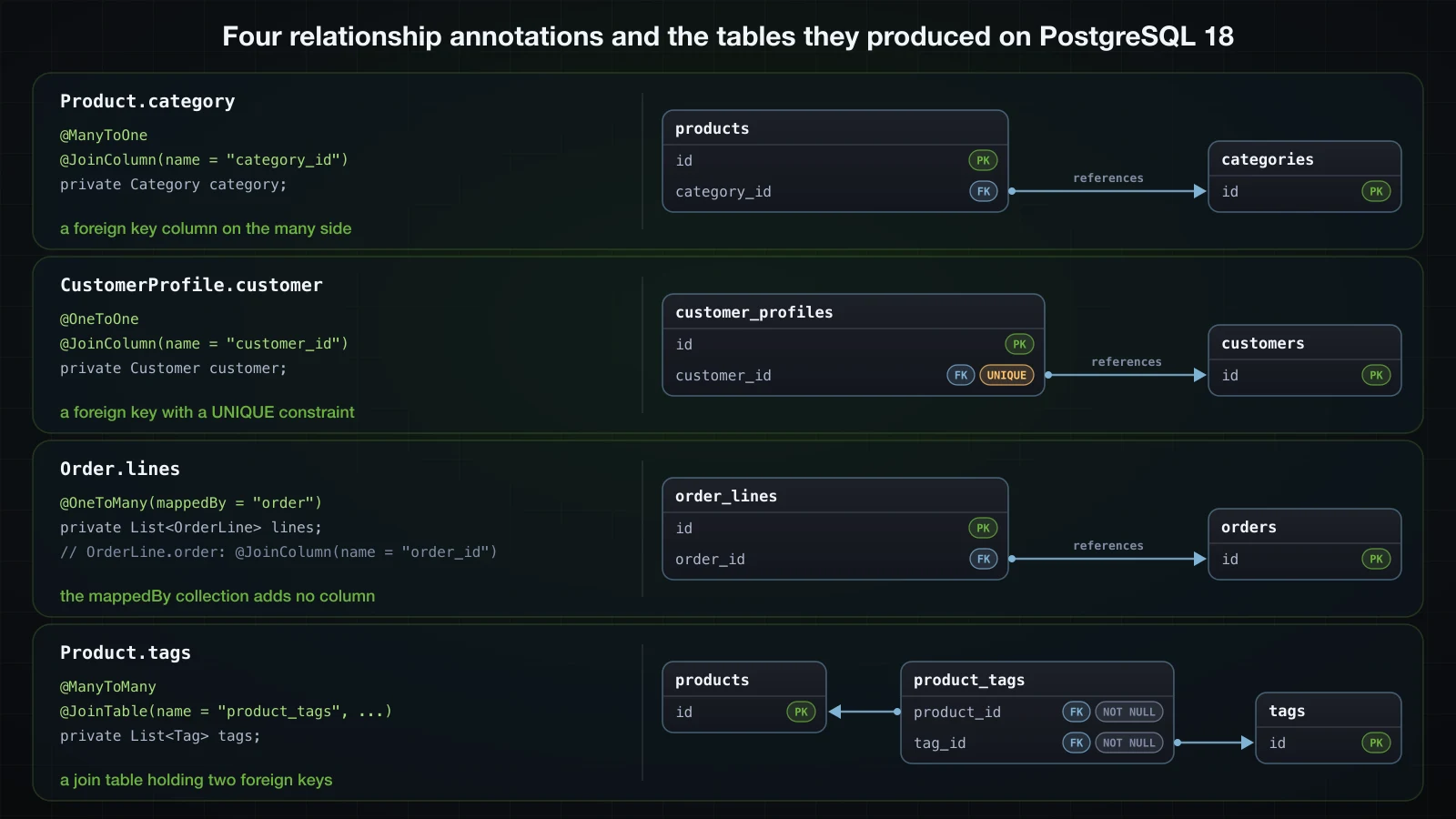Click the @OneToMany(mappedBy = "order") annotation
The width and height of the screenshot is (1456, 819).
tap(191, 502)
